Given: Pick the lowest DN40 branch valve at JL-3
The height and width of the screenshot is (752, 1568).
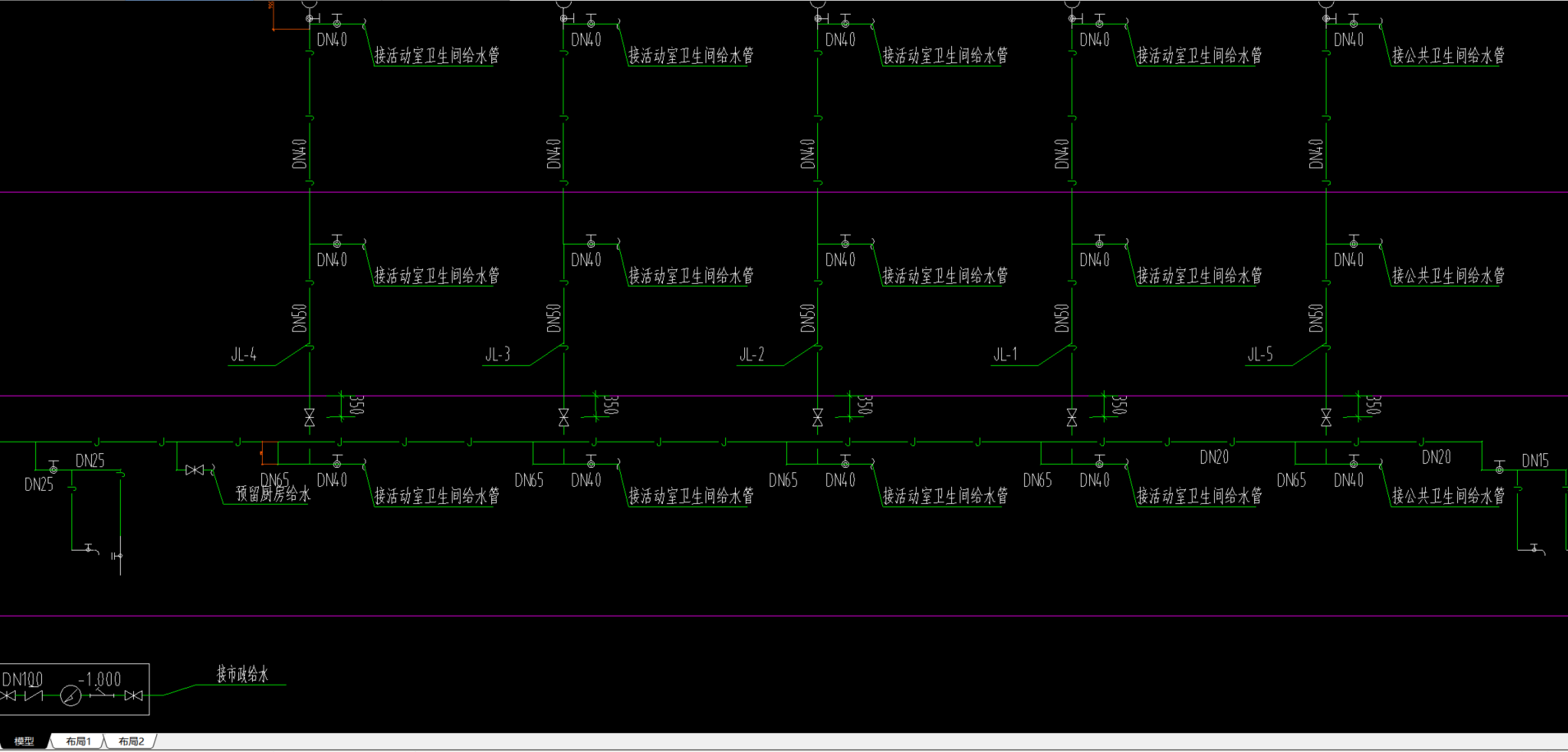Looking at the screenshot, I should click(591, 461).
